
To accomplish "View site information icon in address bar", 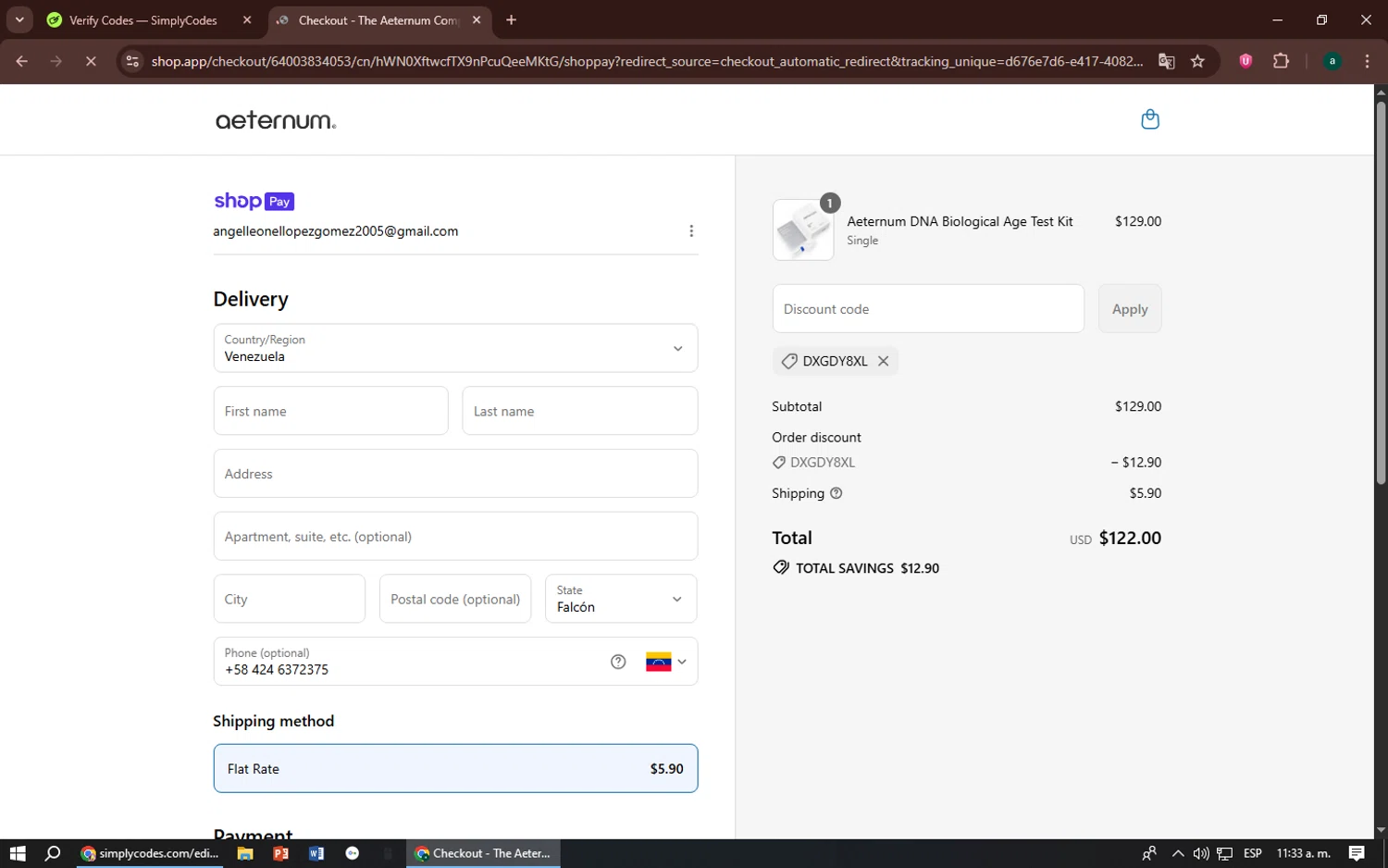I will click(132, 61).
